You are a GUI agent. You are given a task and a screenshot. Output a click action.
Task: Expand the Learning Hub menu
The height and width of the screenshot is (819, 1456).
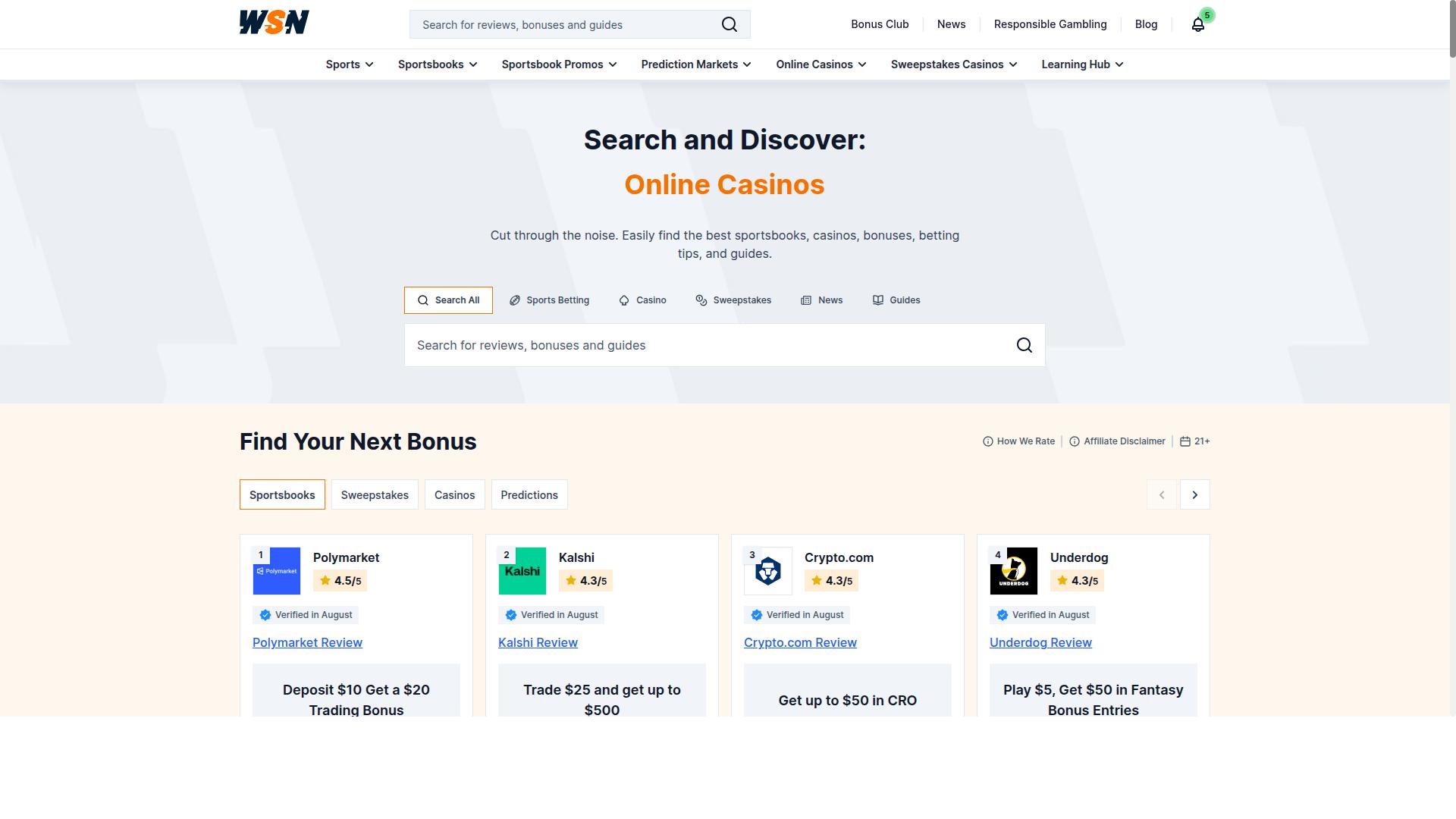point(1083,64)
